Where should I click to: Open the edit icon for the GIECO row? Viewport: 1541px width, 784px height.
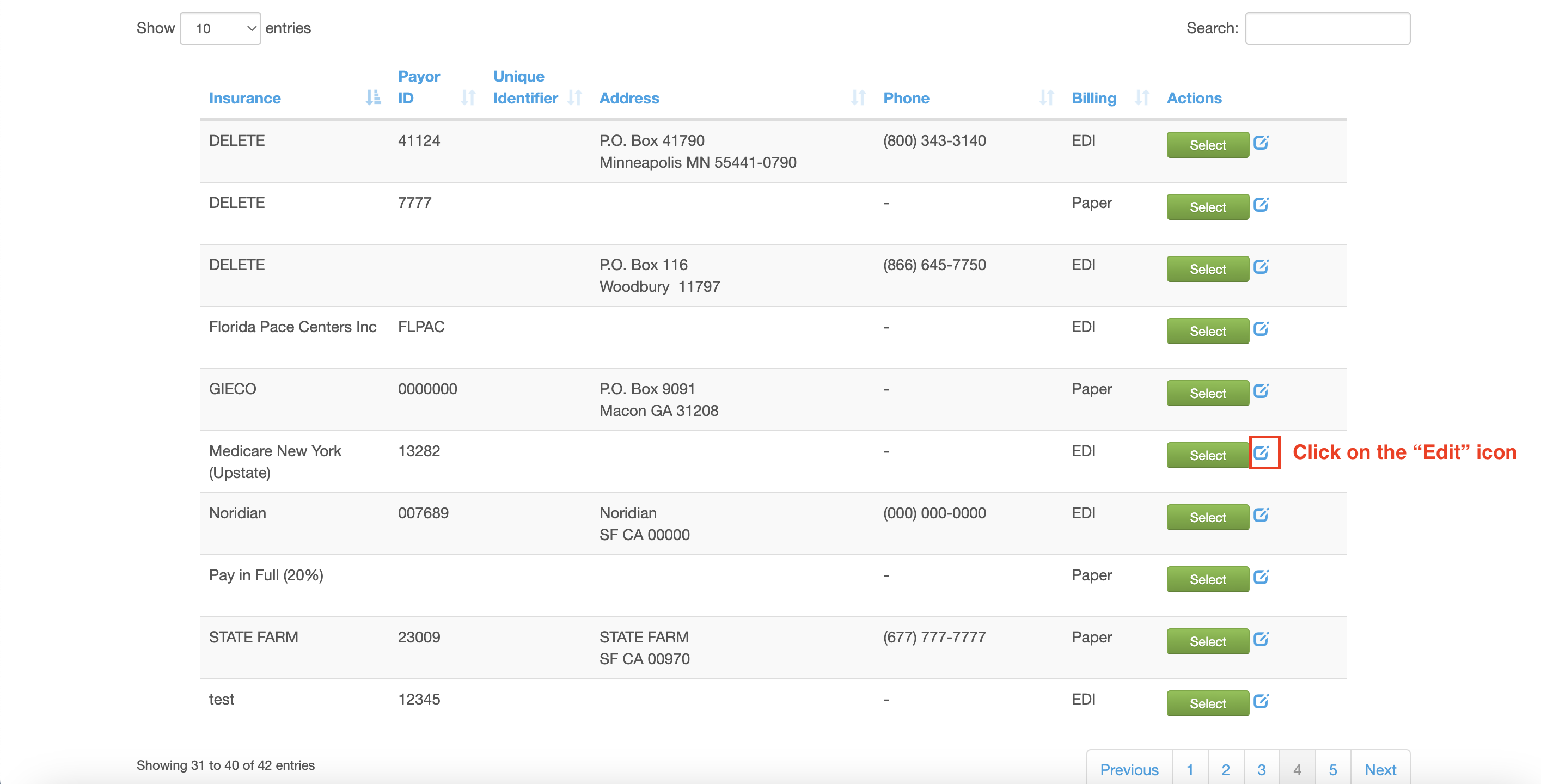[x=1261, y=390]
